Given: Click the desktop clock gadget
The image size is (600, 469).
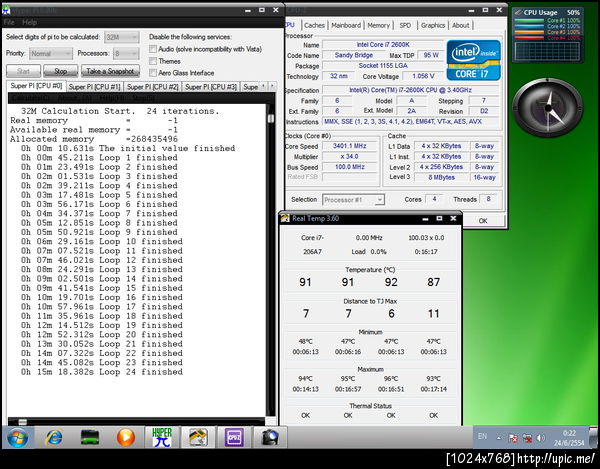Looking at the screenshot, I should [548, 108].
